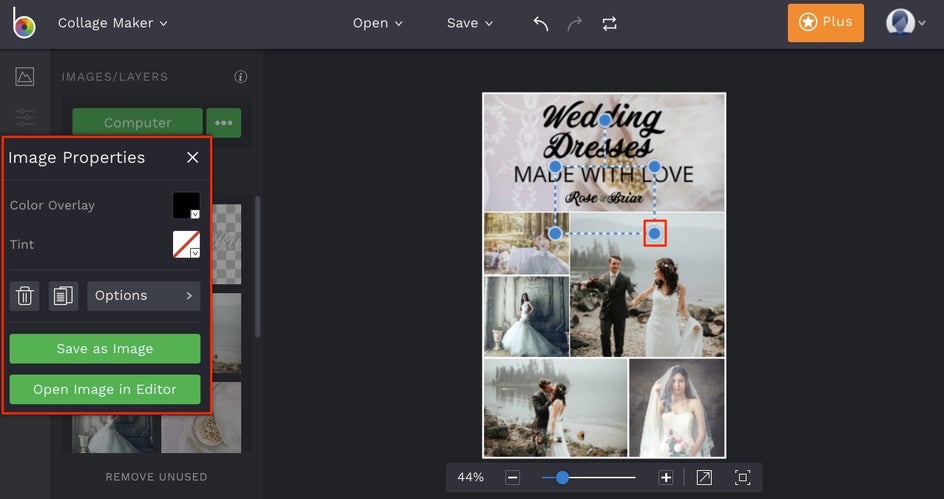The image size is (944, 499).
Task: Click the kissing couple by lake photo
Action: point(555,408)
